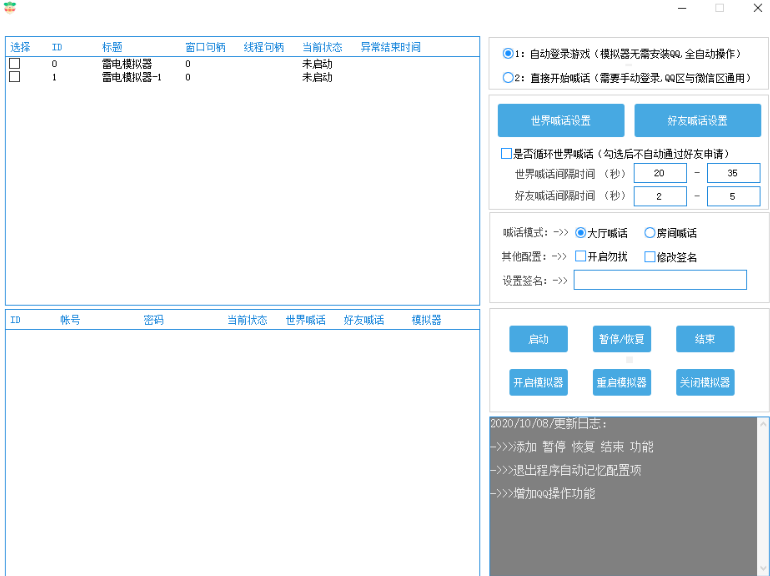
Task: Click 开启模拟器 to launch emulator
Action: tap(538, 382)
